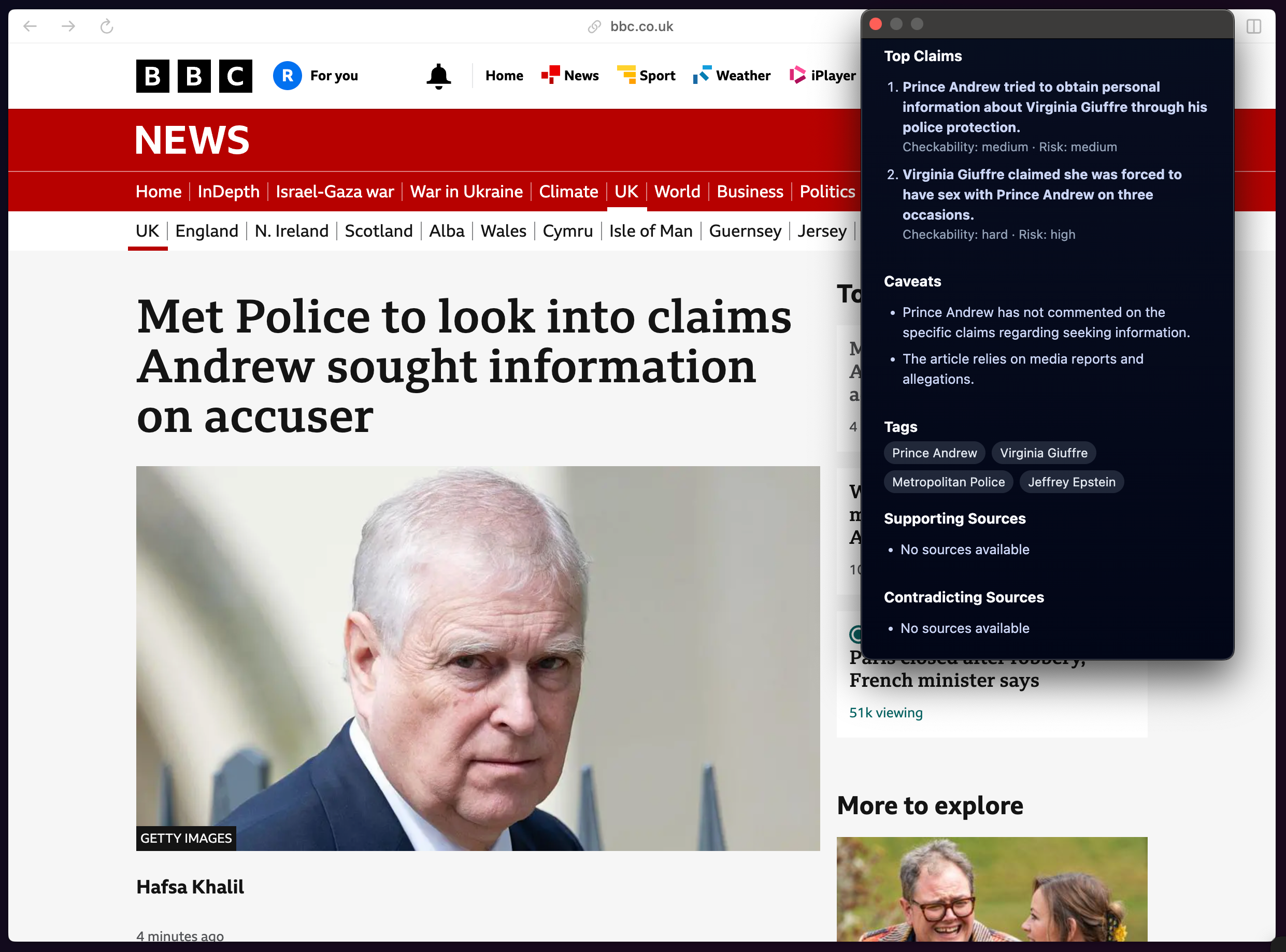Open the 'For you' profile avatar
The height and width of the screenshot is (952, 1286).
click(x=287, y=76)
